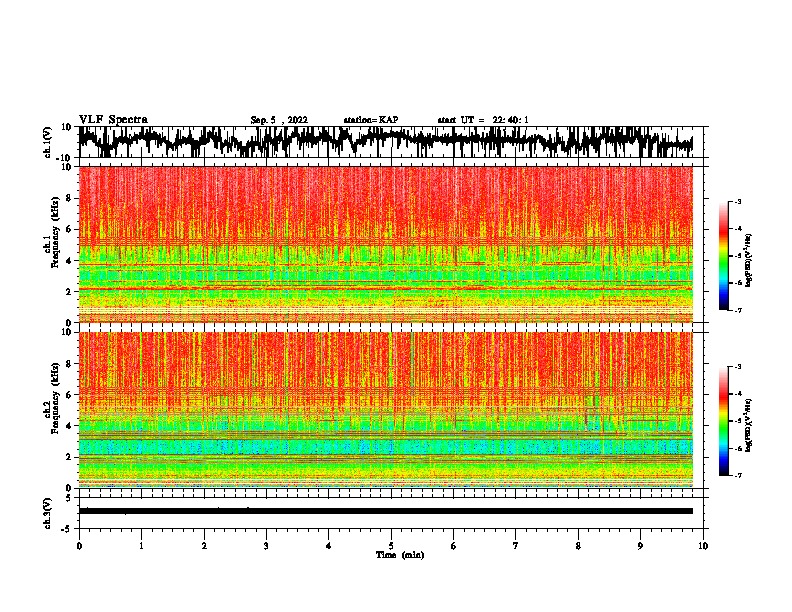
Task: Click time axis tick label "7"
Action: (x=516, y=546)
